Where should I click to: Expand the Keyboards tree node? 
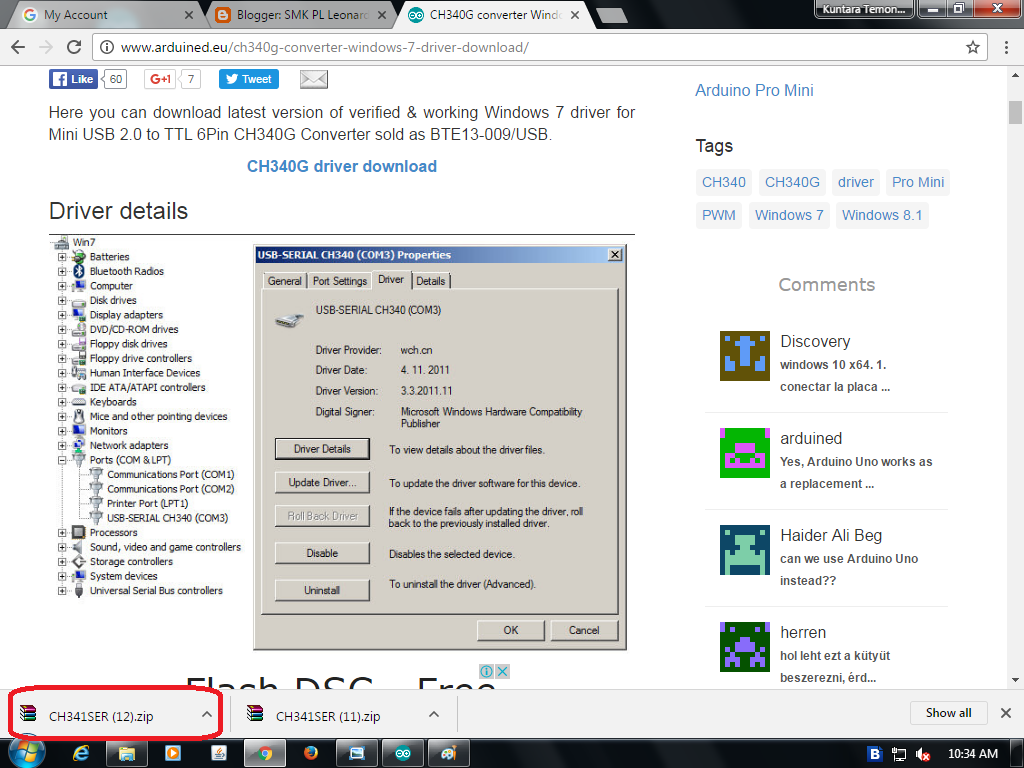pyautogui.click(x=62, y=402)
